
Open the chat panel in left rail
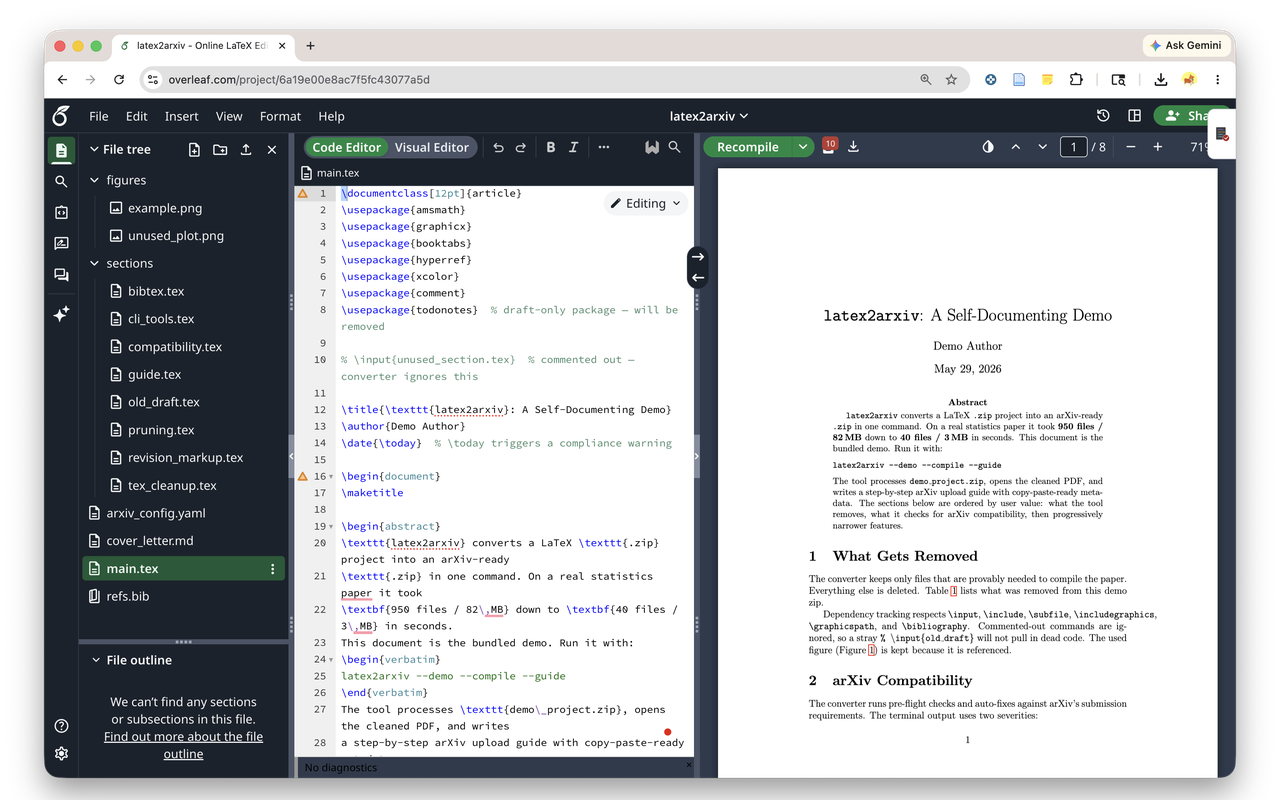tap(61, 275)
